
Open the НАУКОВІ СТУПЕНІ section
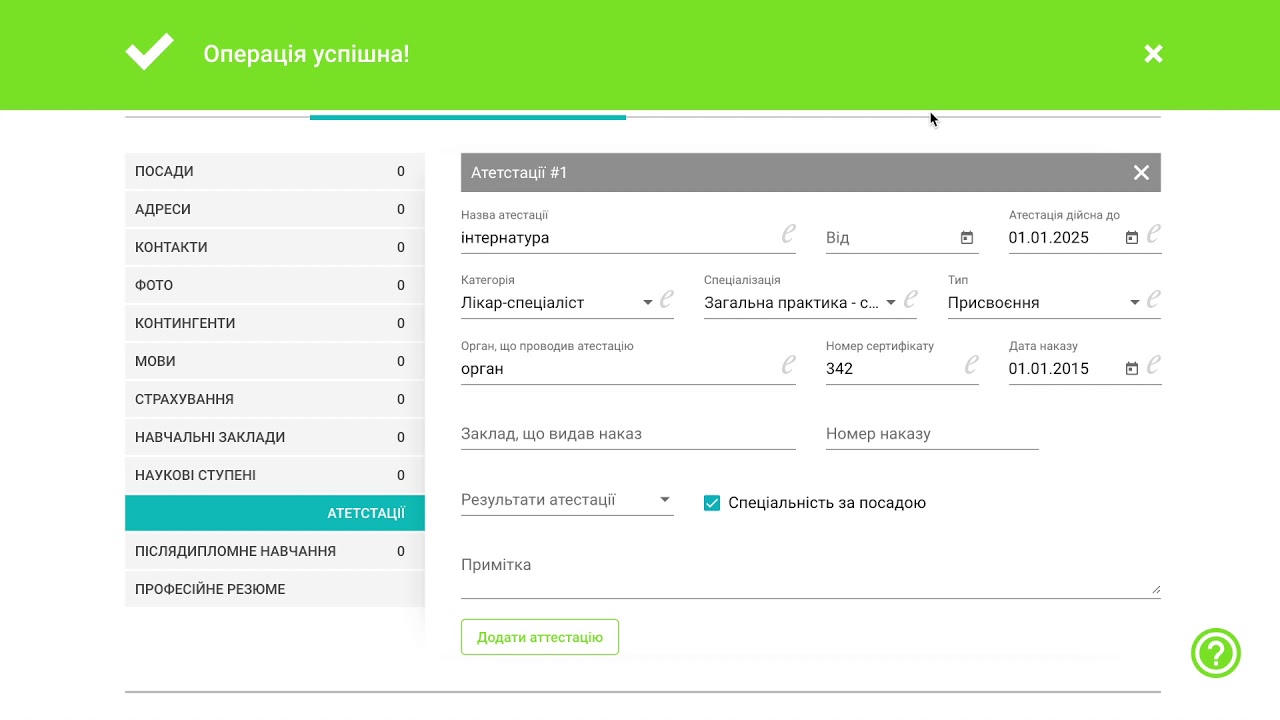[x=275, y=475]
